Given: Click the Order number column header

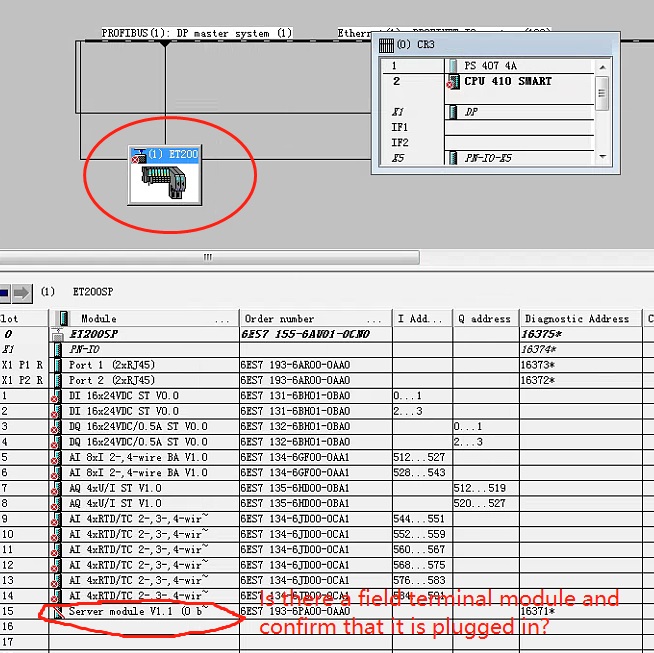Looking at the screenshot, I should (316, 319).
